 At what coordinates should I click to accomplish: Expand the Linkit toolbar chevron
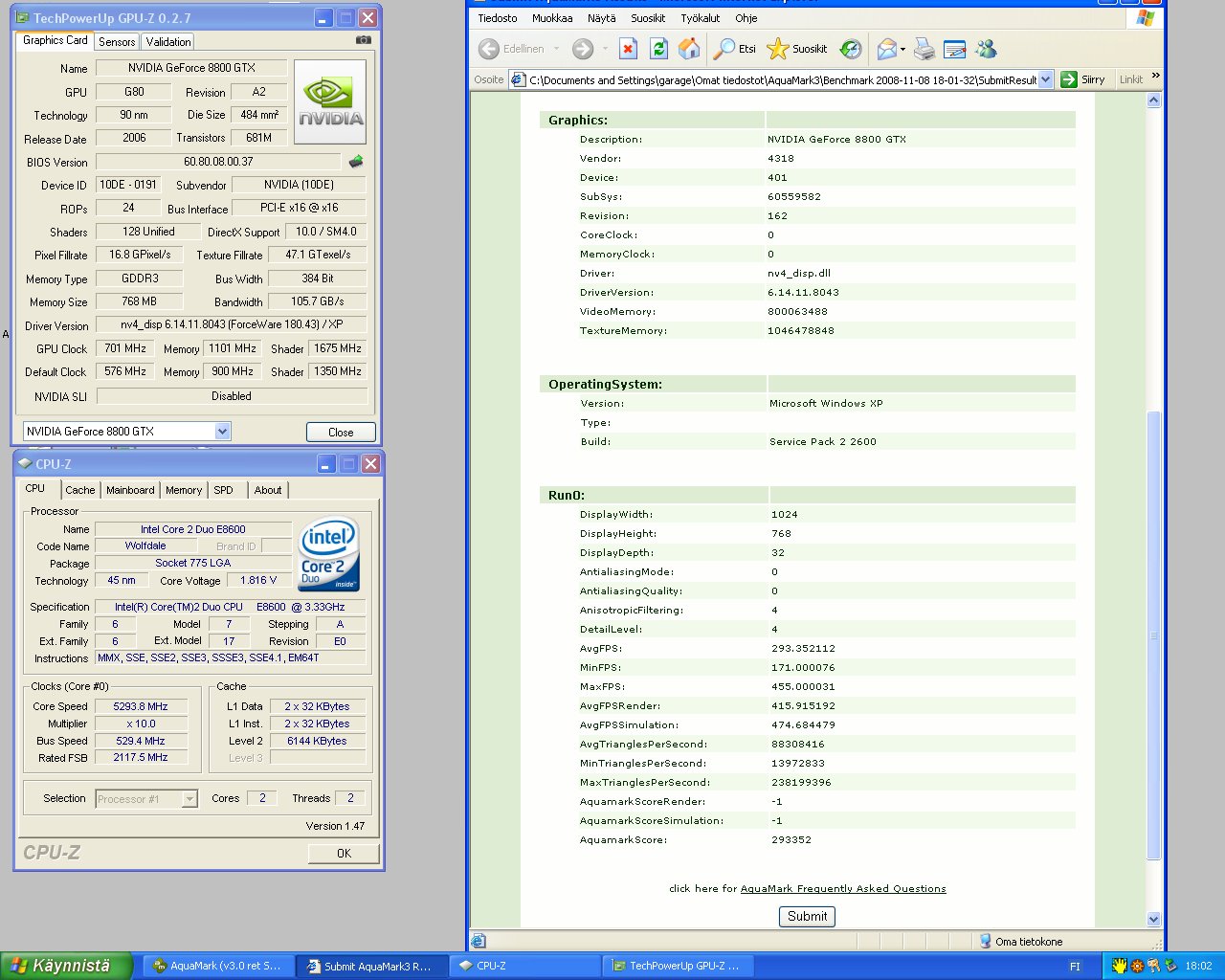click(x=1155, y=77)
